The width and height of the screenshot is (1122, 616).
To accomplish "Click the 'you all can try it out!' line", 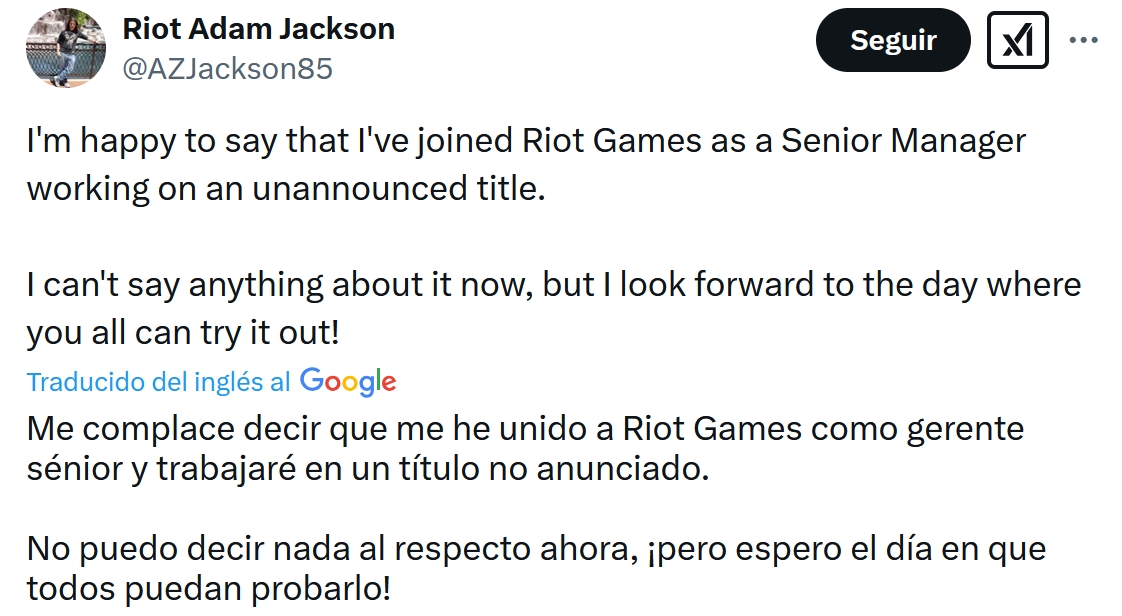I will (x=183, y=333).
